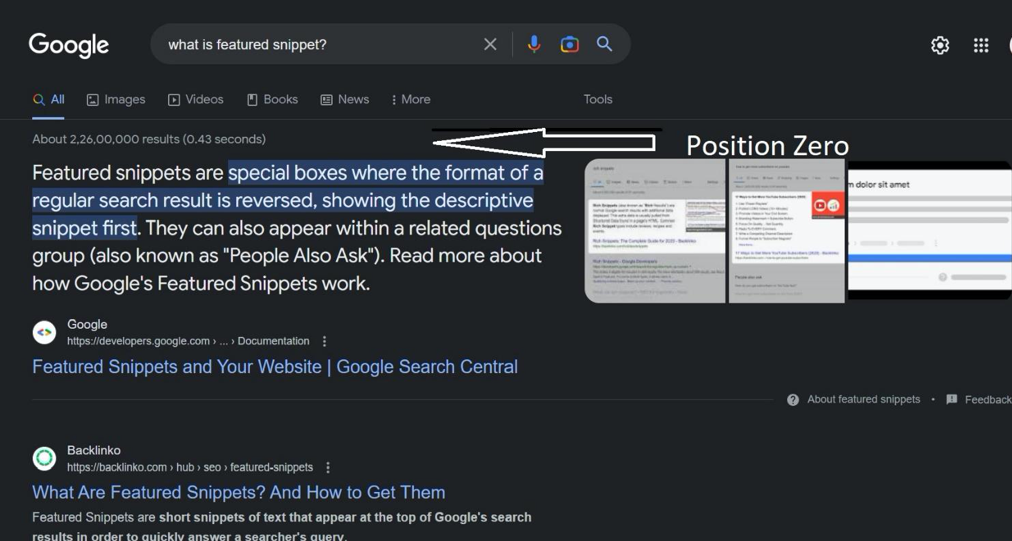This screenshot has height=541, width=1012.
Task: Start voice search with microphone icon
Action: tap(534, 44)
